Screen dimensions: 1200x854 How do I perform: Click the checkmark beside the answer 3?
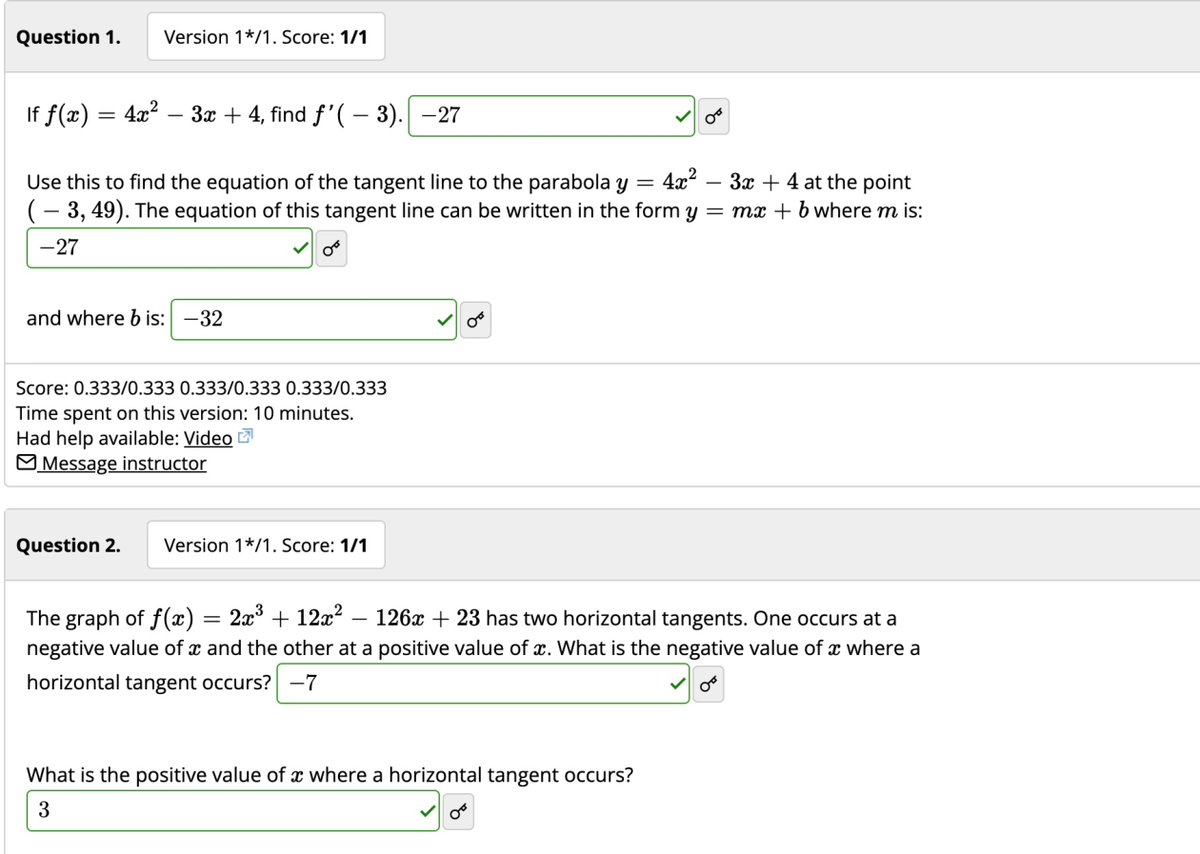(426, 812)
